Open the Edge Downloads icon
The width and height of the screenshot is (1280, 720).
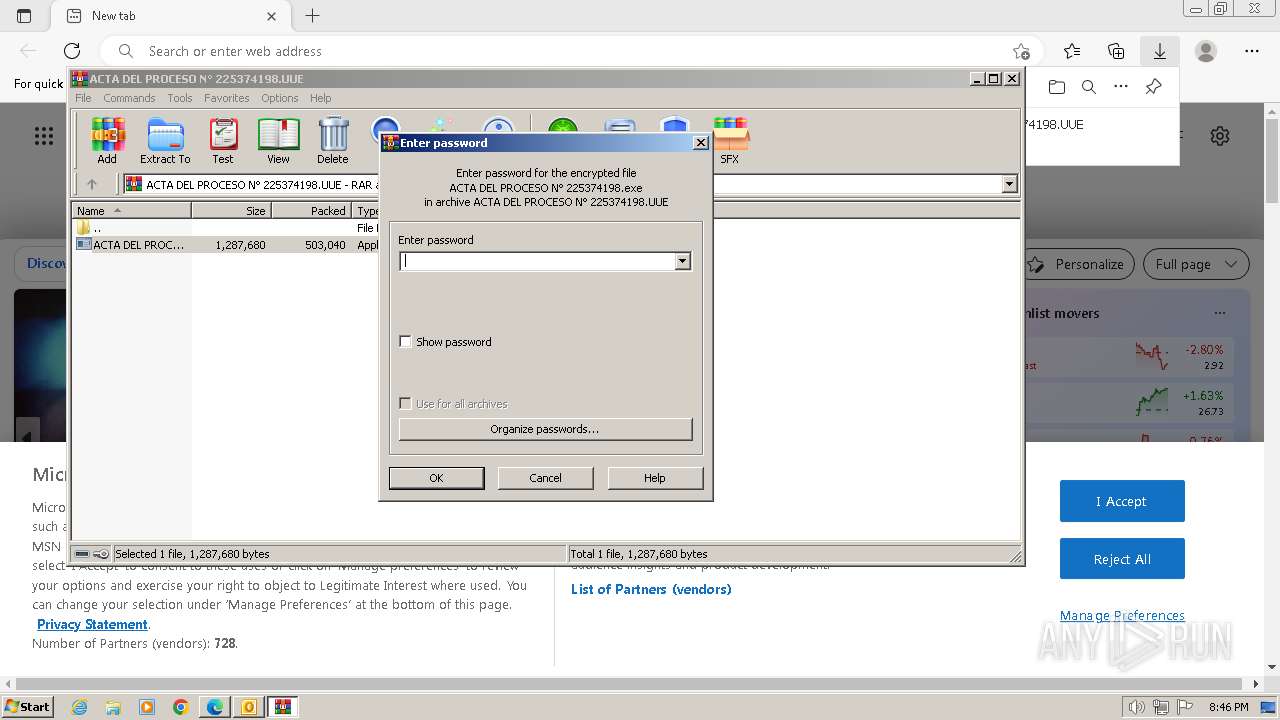(1160, 51)
